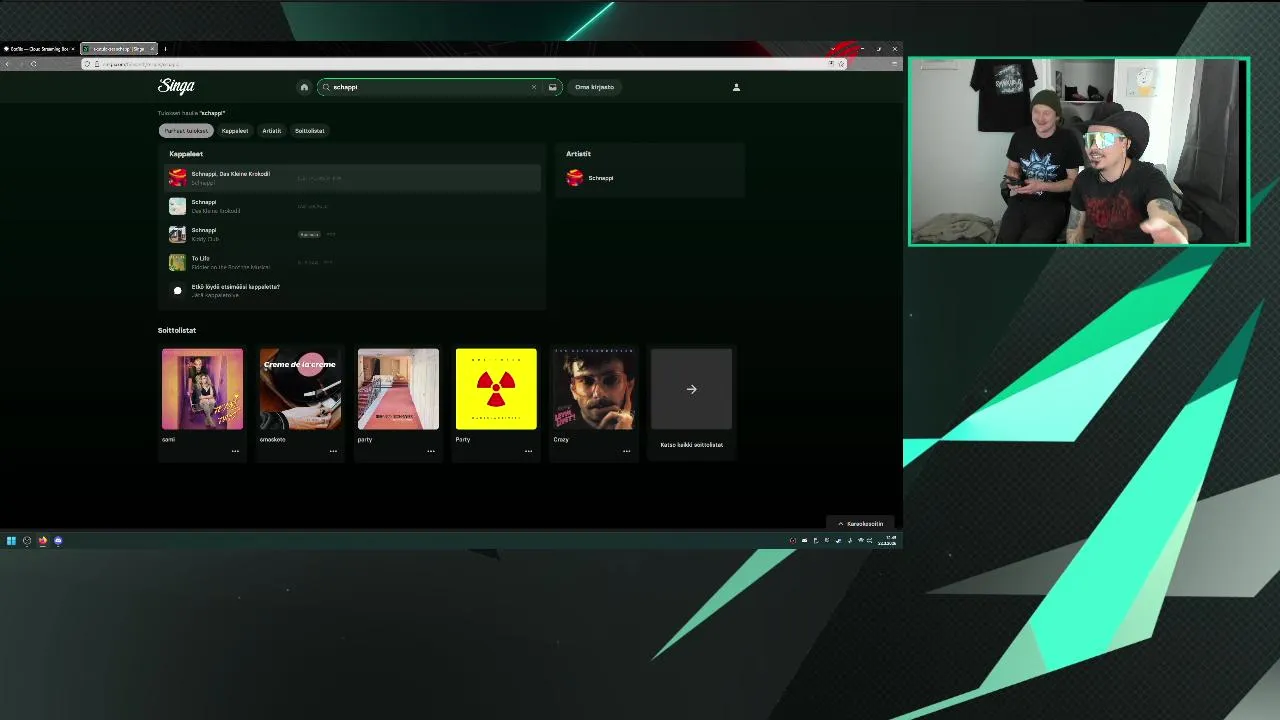Switch to the Soittolistat filter tab
This screenshot has height=720, width=1280.
[310, 131]
